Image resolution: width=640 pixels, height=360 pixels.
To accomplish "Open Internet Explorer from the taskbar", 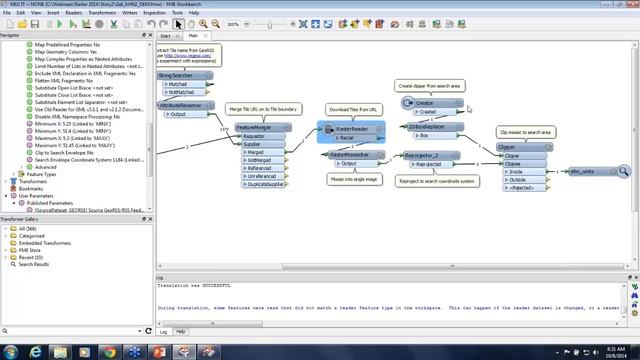I will (x=36, y=352).
